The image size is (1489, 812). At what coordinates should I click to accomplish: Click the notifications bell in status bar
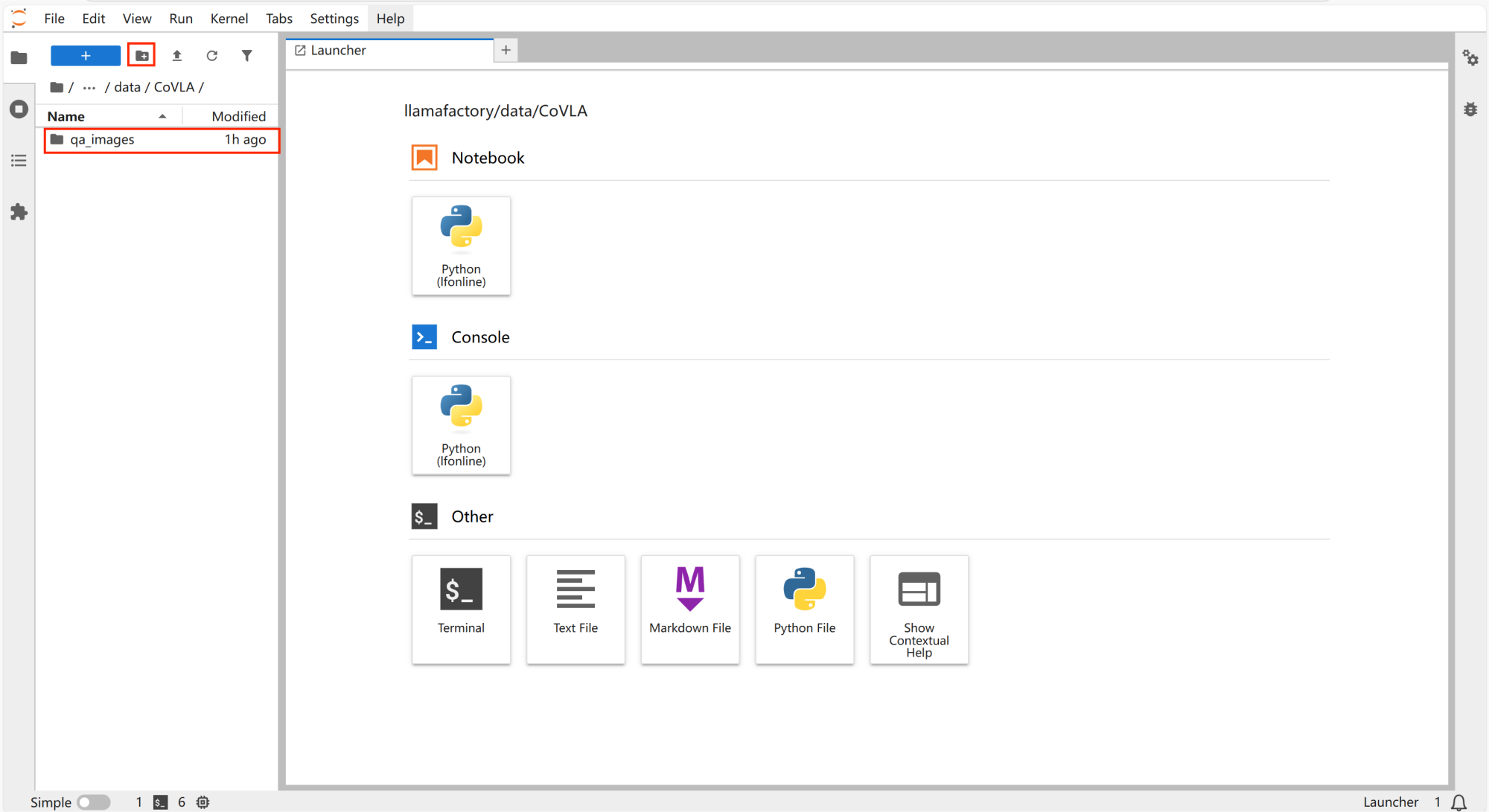pos(1458,802)
